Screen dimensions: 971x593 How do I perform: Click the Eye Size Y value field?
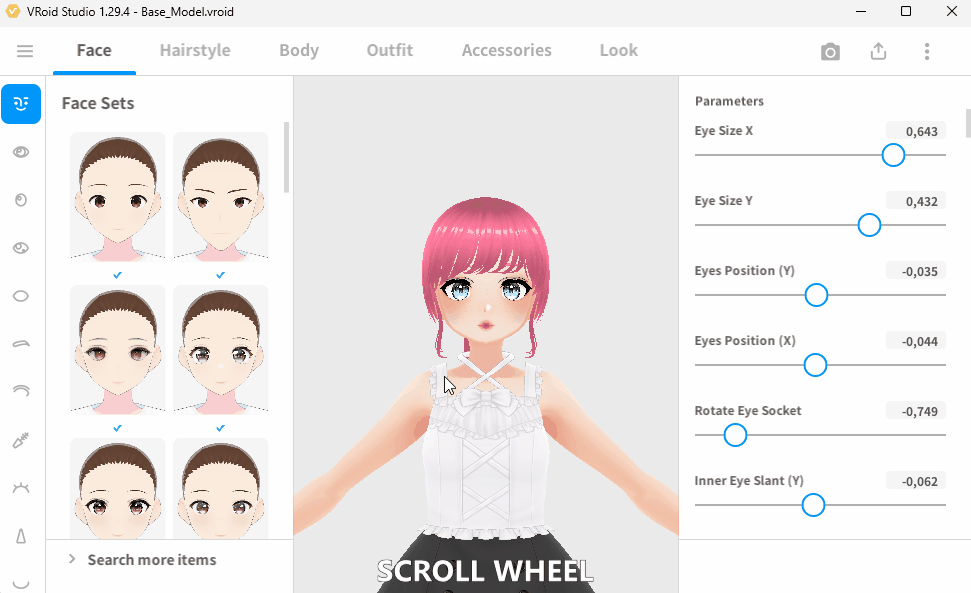point(915,201)
